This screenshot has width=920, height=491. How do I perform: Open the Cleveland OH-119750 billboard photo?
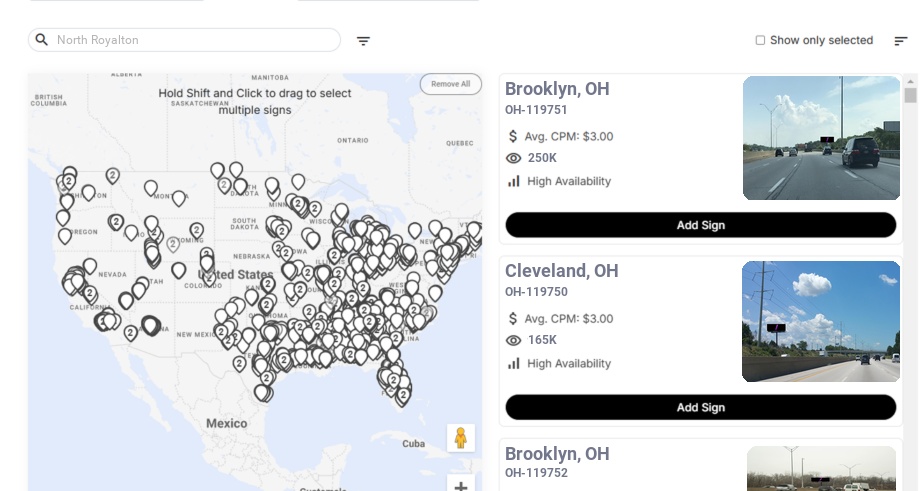point(821,321)
